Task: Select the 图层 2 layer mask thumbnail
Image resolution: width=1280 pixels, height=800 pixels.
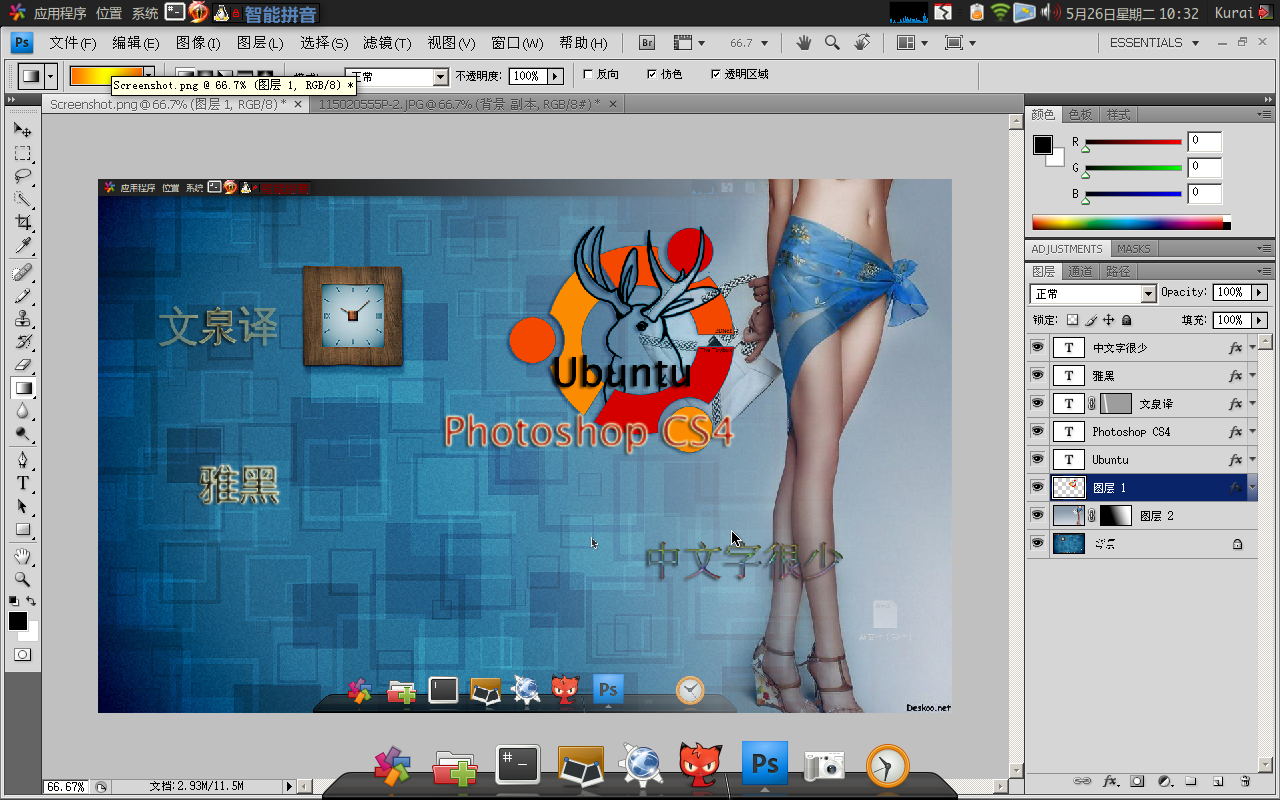Action: [x=1115, y=516]
